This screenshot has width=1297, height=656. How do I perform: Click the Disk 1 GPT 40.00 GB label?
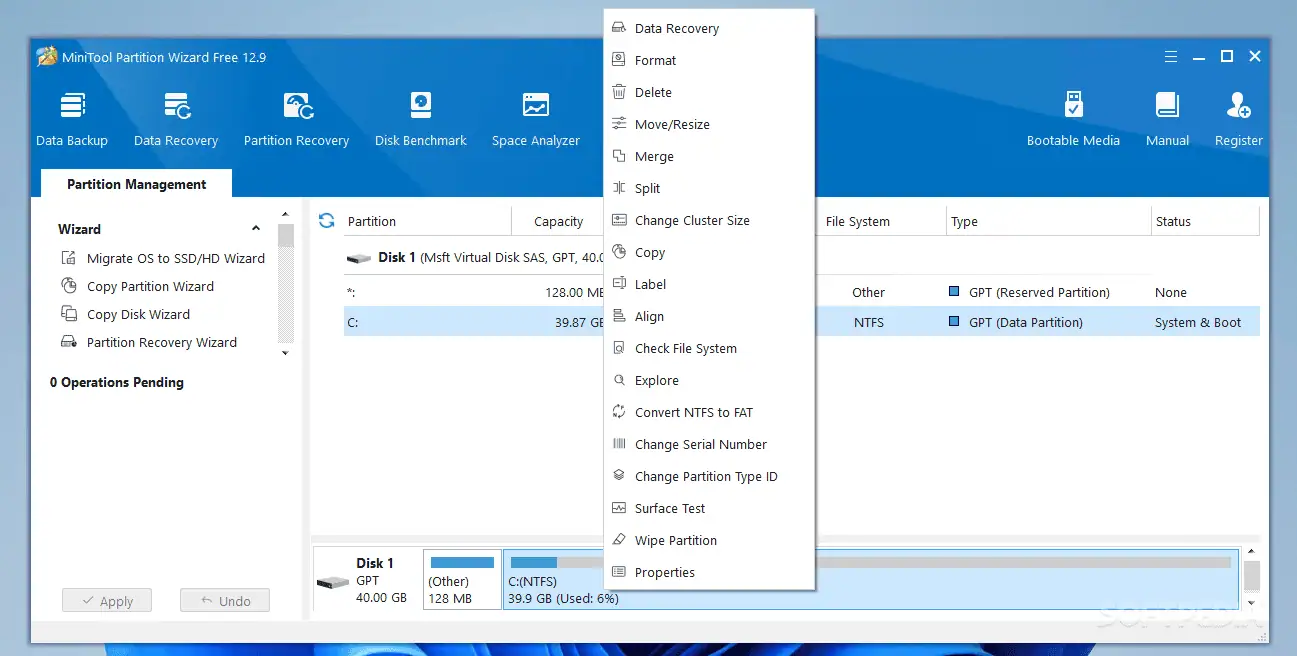(381, 580)
